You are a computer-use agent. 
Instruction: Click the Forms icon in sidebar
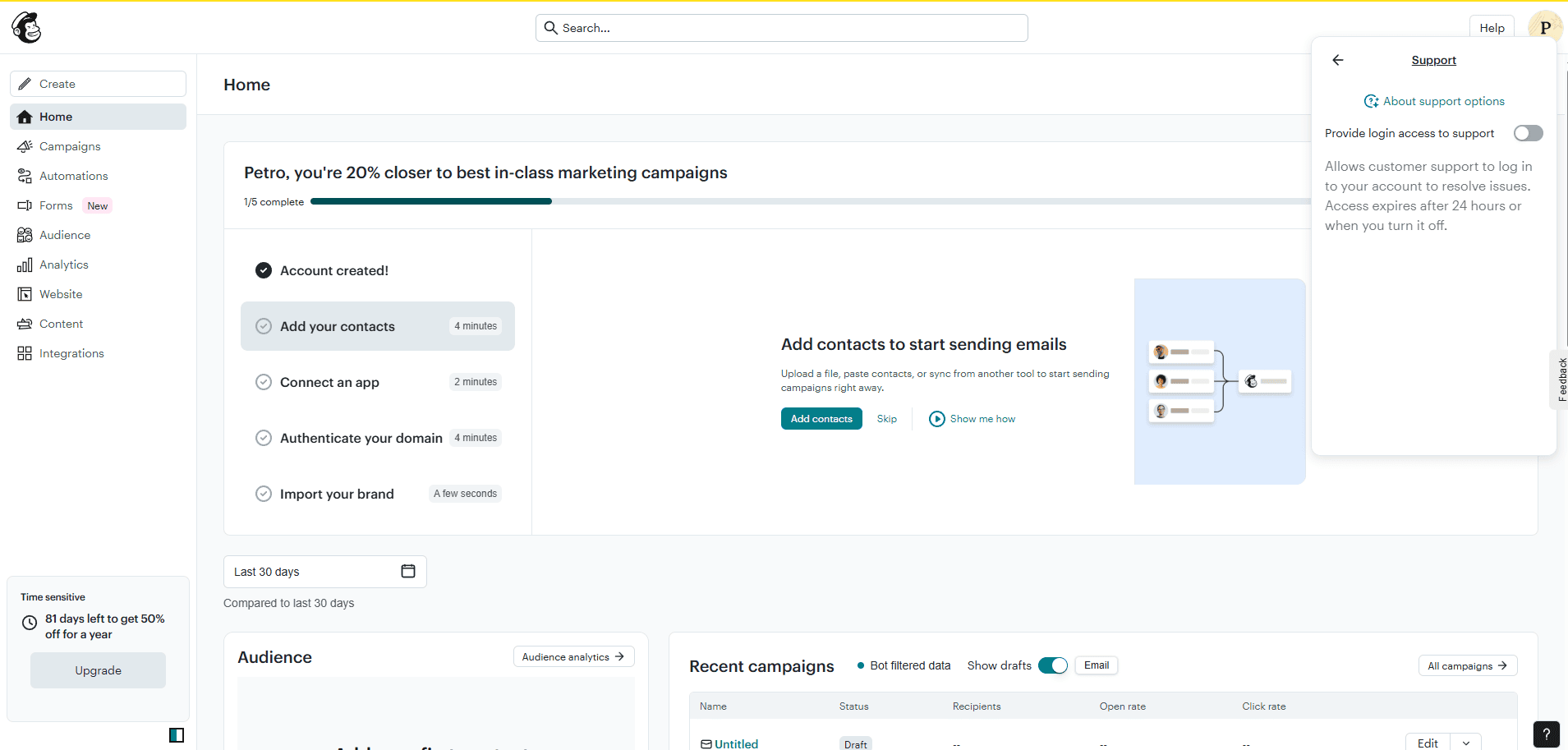[25, 205]
